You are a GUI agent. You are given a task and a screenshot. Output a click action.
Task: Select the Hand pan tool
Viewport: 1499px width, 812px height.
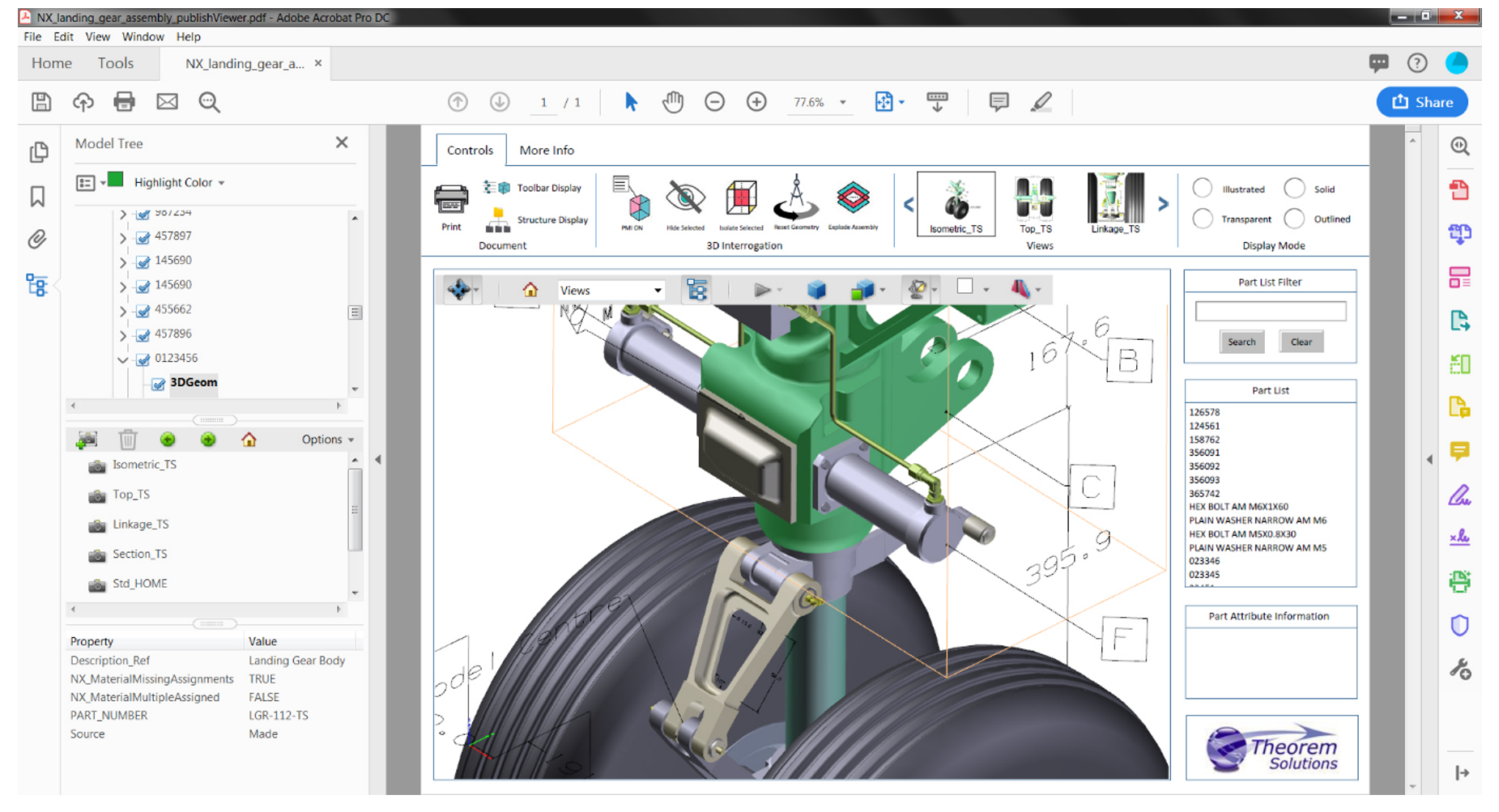point(672,102)
